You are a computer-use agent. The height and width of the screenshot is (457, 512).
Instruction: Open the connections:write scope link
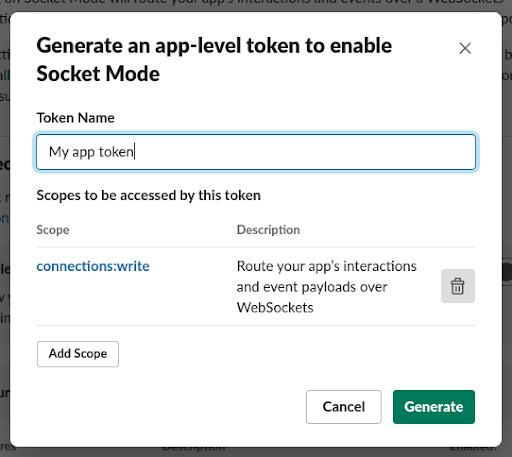pos(93,266)
